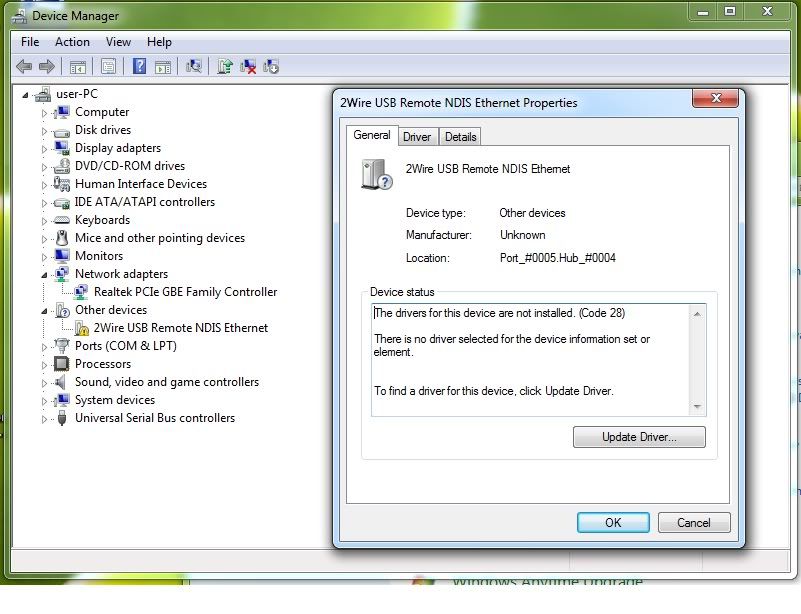Open the Action menu
The width and height of the screenshot is (801, 614).
pyautogui.click(x=72, y=42)
